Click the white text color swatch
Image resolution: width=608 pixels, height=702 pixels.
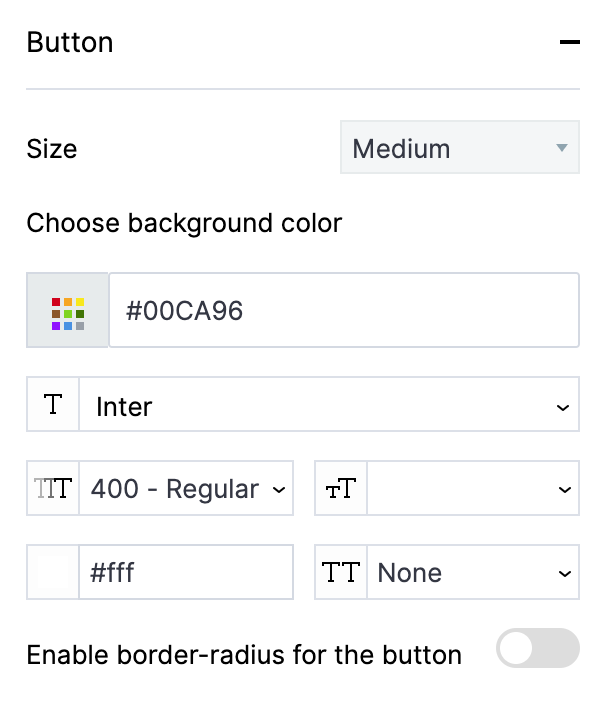pos(53,572)
